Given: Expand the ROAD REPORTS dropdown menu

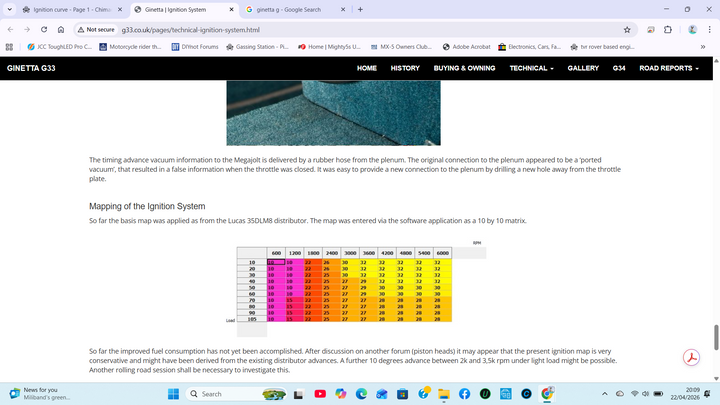Looking at the screenshot, I should [x=666, y=68].
